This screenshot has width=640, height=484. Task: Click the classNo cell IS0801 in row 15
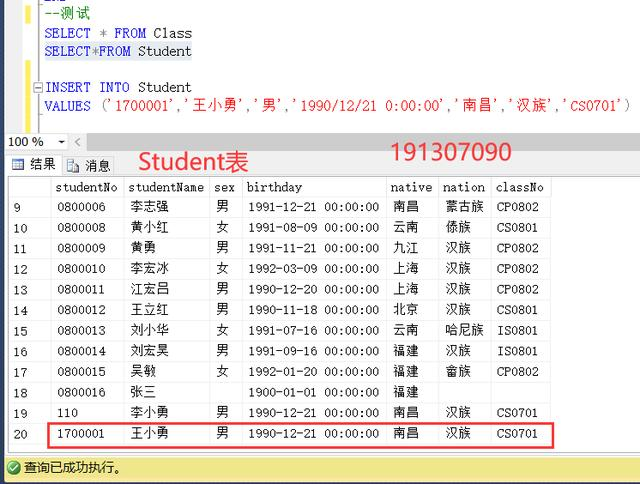click(x=520, y=330)
